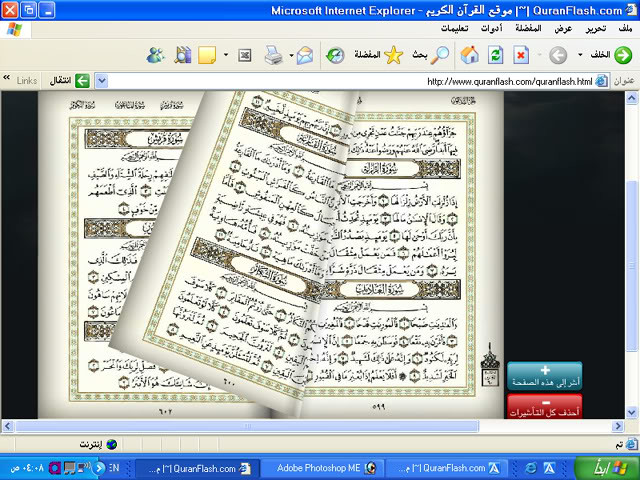
Task: Click the grey Forward arrow button
Action: tap(558, 55)
